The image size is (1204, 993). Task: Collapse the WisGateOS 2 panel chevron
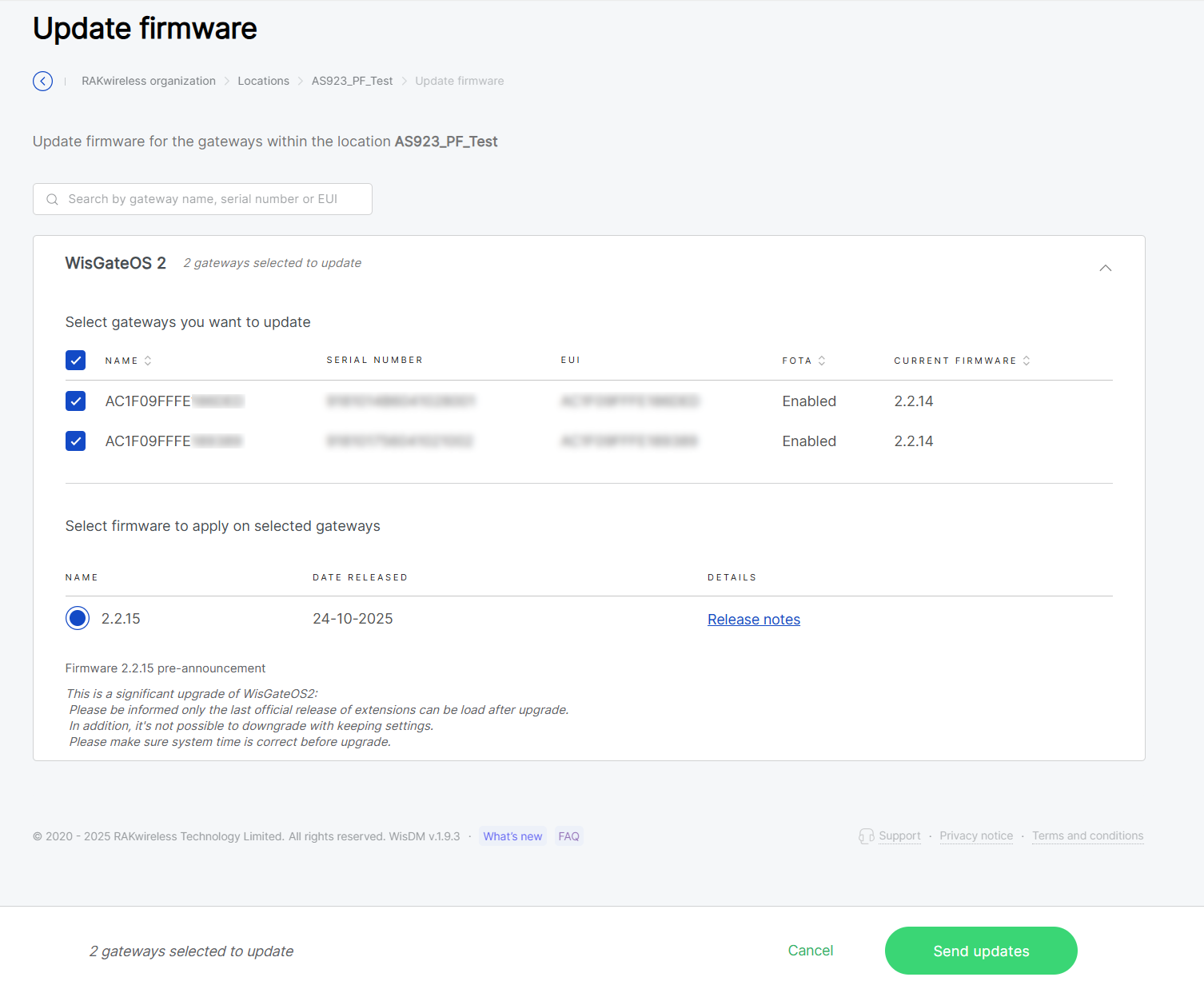pos(1106,268)
